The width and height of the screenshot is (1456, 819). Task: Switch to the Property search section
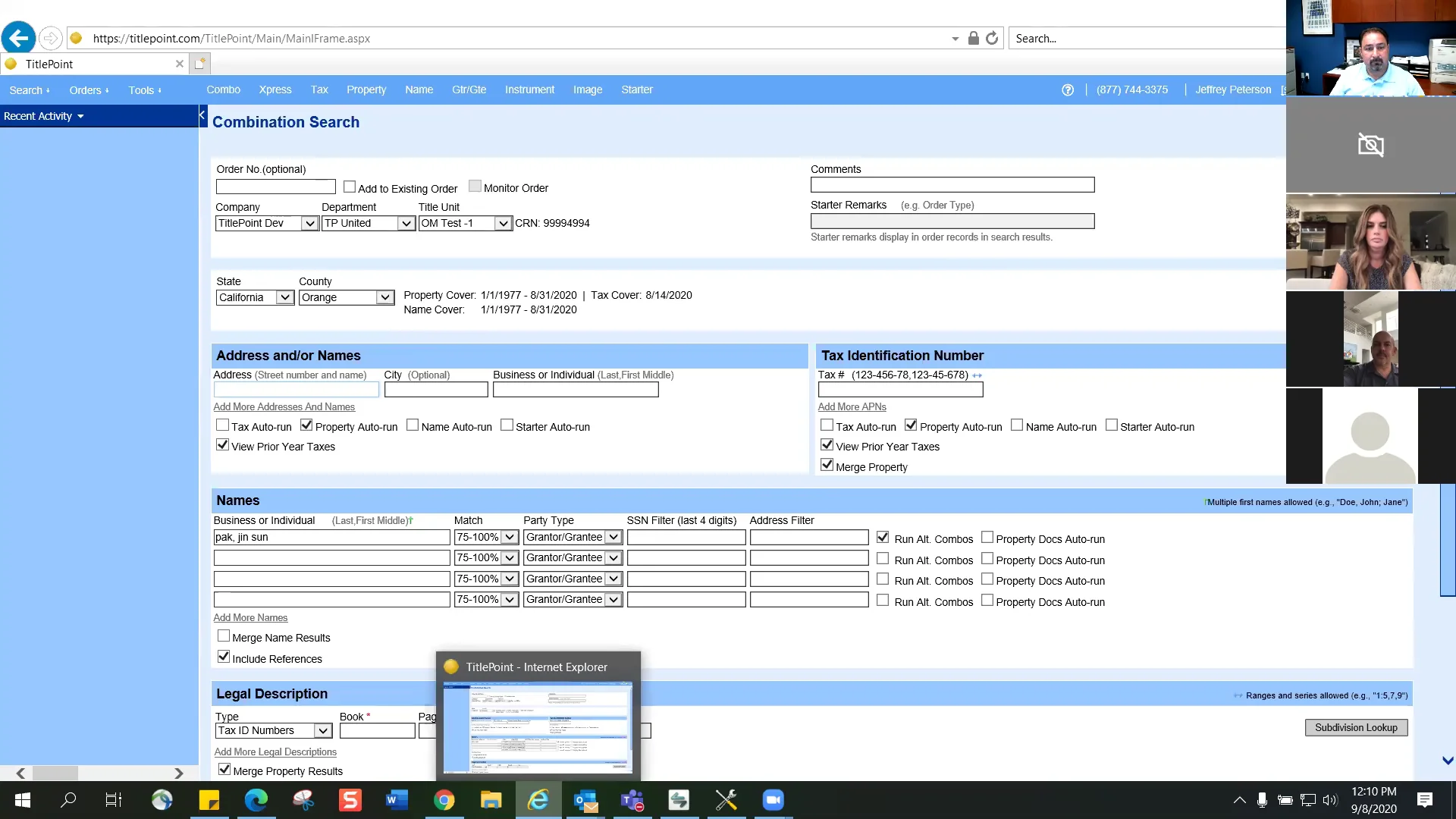coord(366,89)
